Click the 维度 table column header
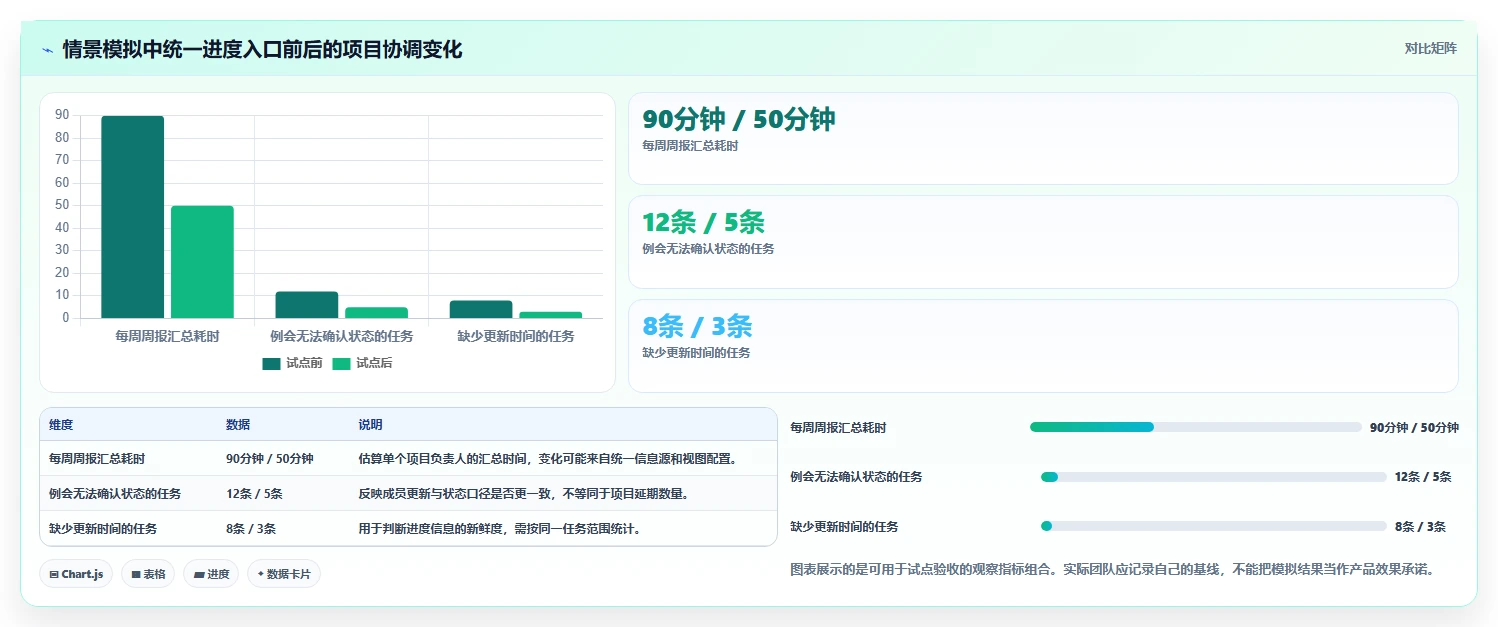Screen dimensions: 1498x627 pyautogui.click(x=61, y=425)
